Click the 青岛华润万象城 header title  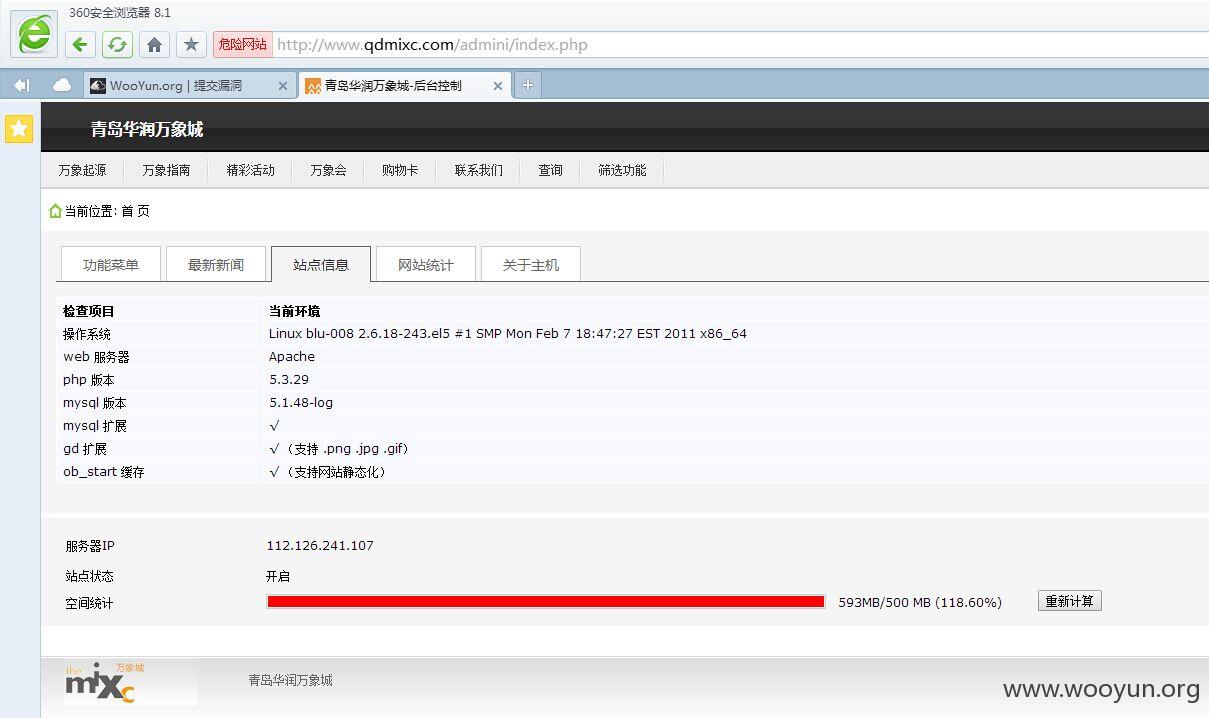pyautogui.click(x=147, y=129)
